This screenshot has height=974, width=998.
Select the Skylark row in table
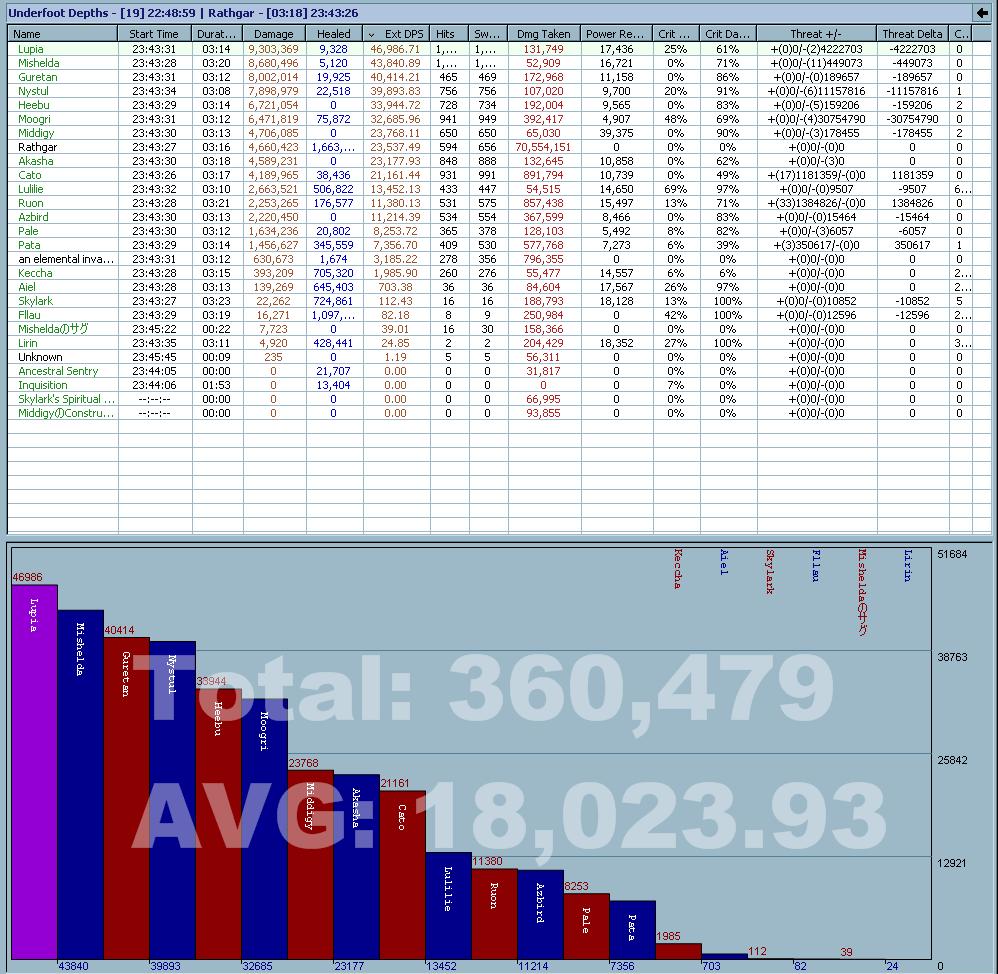(499, 301)
